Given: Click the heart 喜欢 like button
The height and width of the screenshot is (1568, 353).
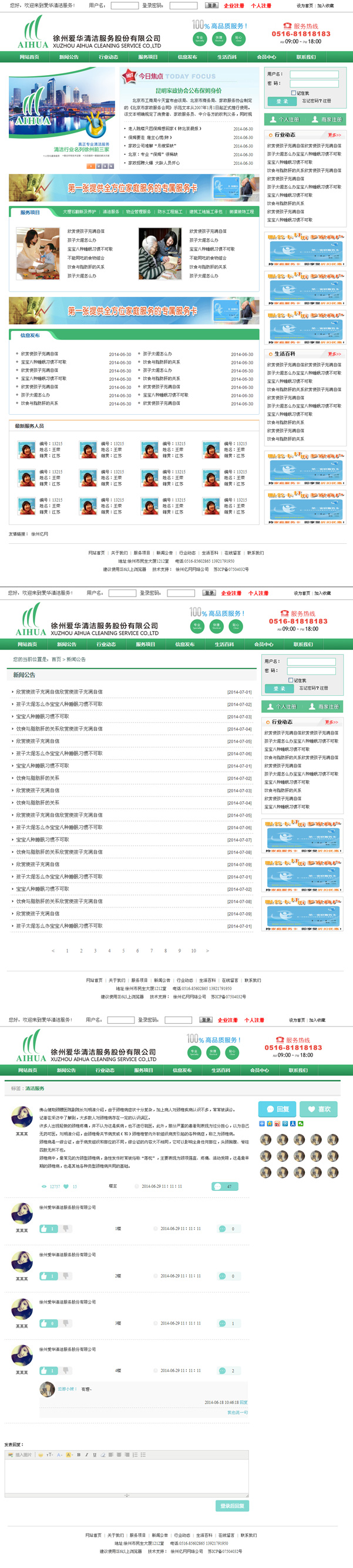Looking at the screenshot, I should (320, 1109).
